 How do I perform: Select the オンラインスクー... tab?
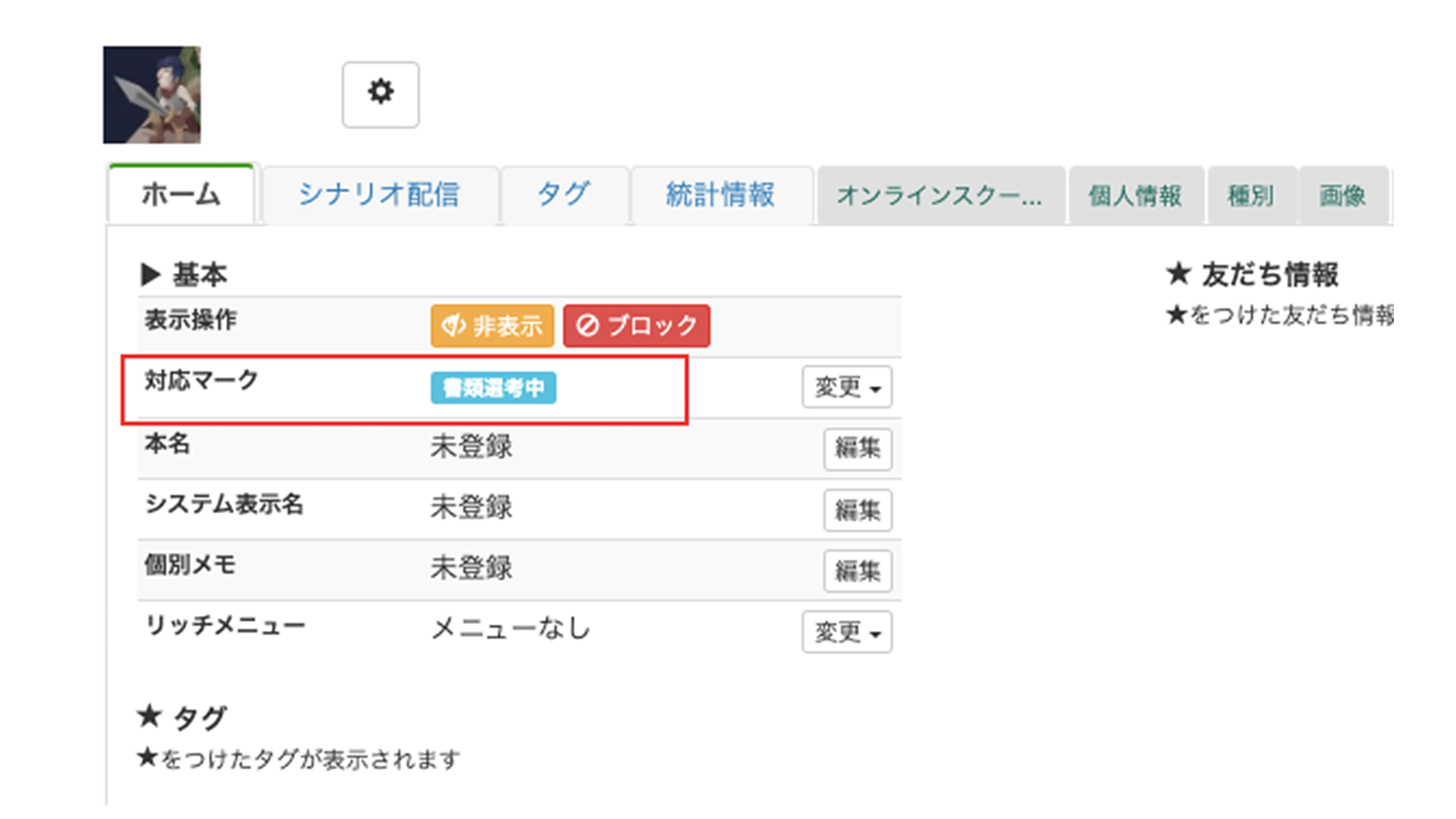[940, 196]
